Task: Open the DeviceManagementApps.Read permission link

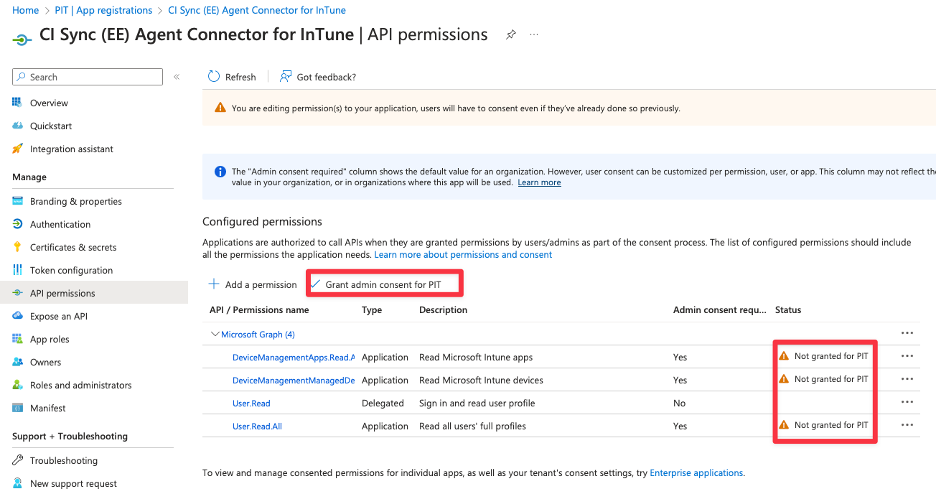Action: [x=293, y=357]
